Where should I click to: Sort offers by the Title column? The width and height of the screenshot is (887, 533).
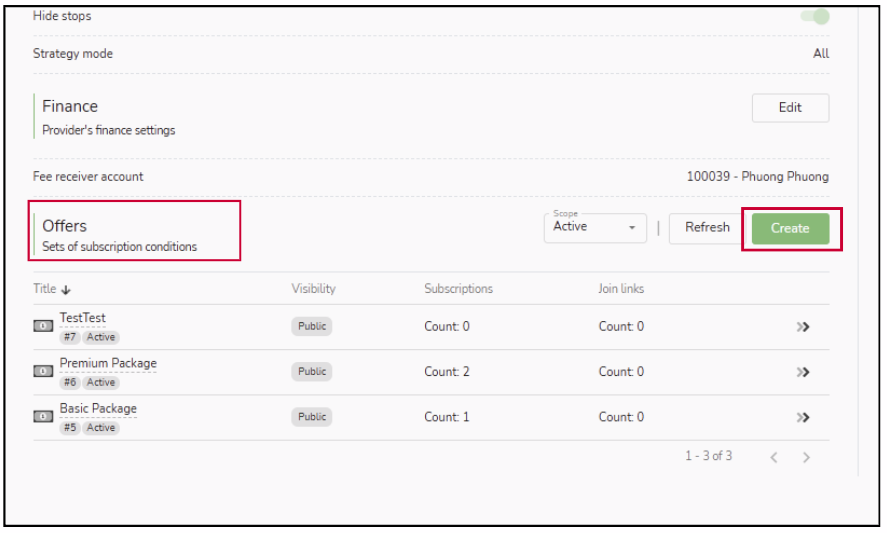tap(52, 289)
